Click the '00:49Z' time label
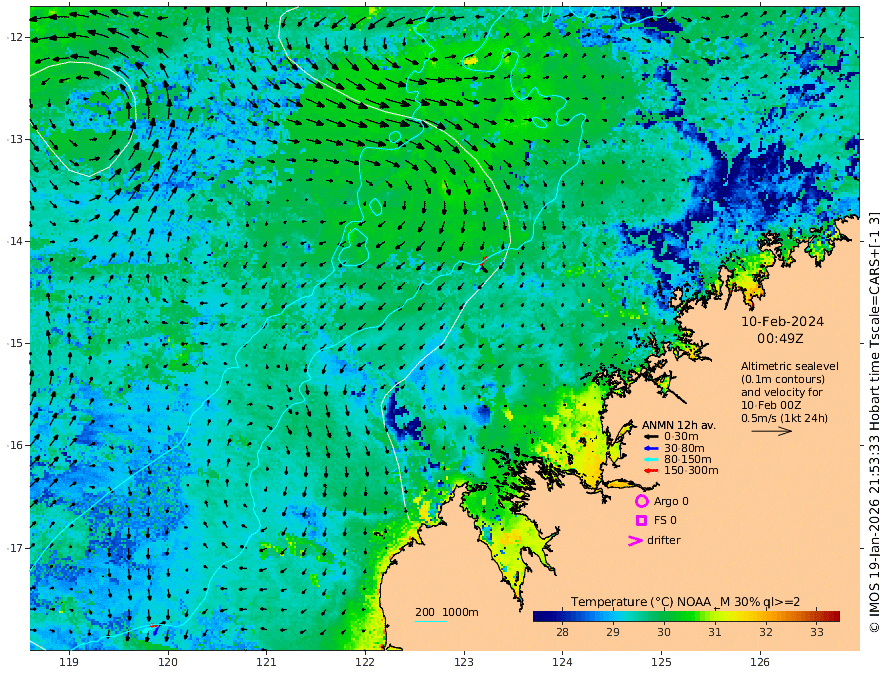Screen dimensions: 880x680 click(x=780, y=339)
